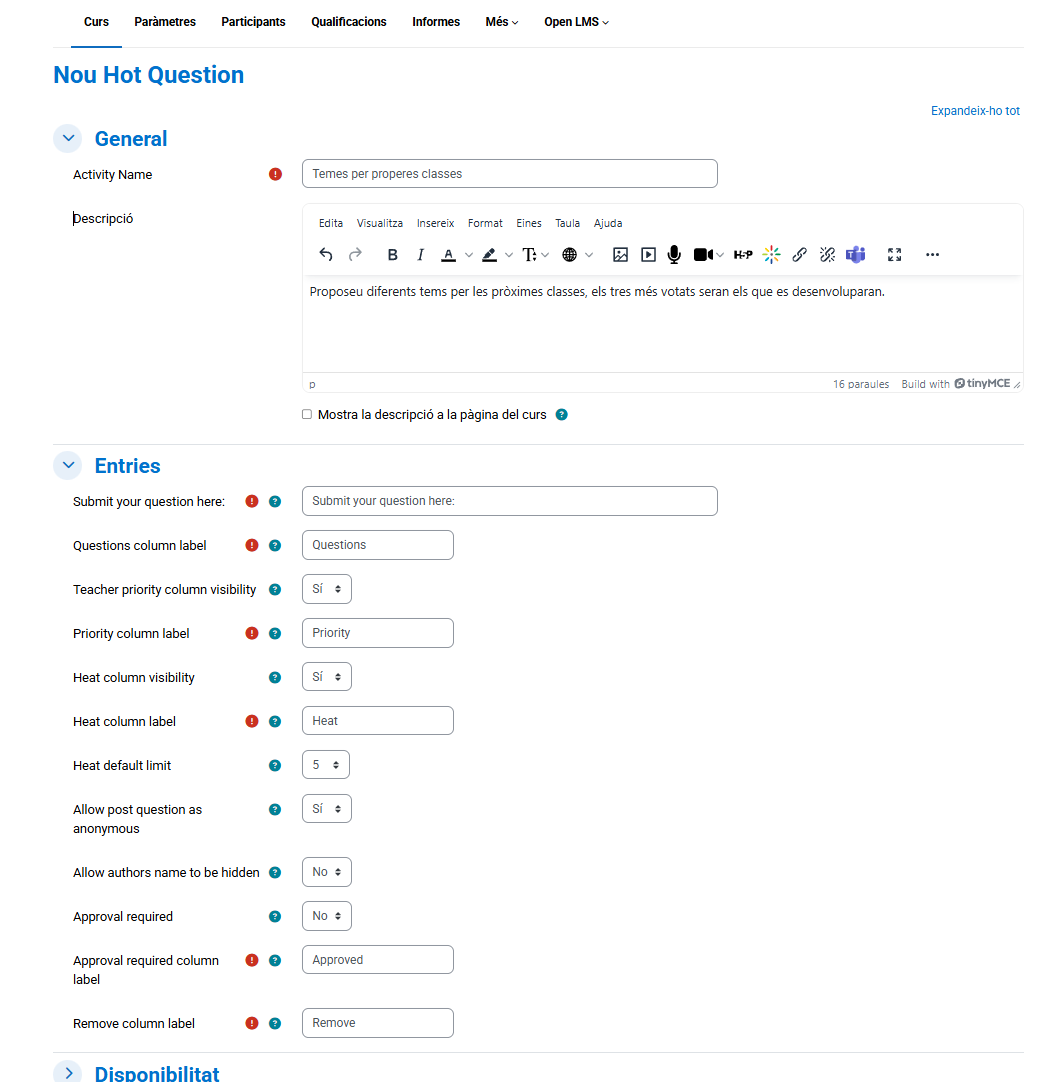Switch to the Participants tab
1055x1082 pixels.
tap(253, 22)
